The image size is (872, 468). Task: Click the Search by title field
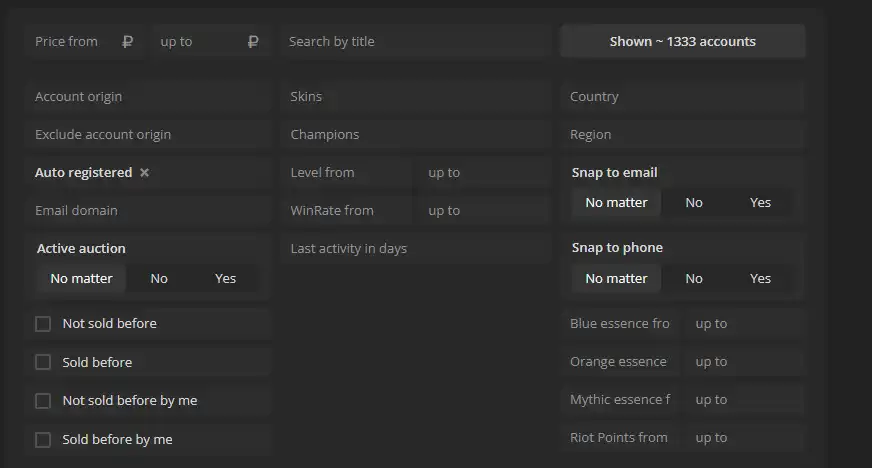tap(415, 42)
